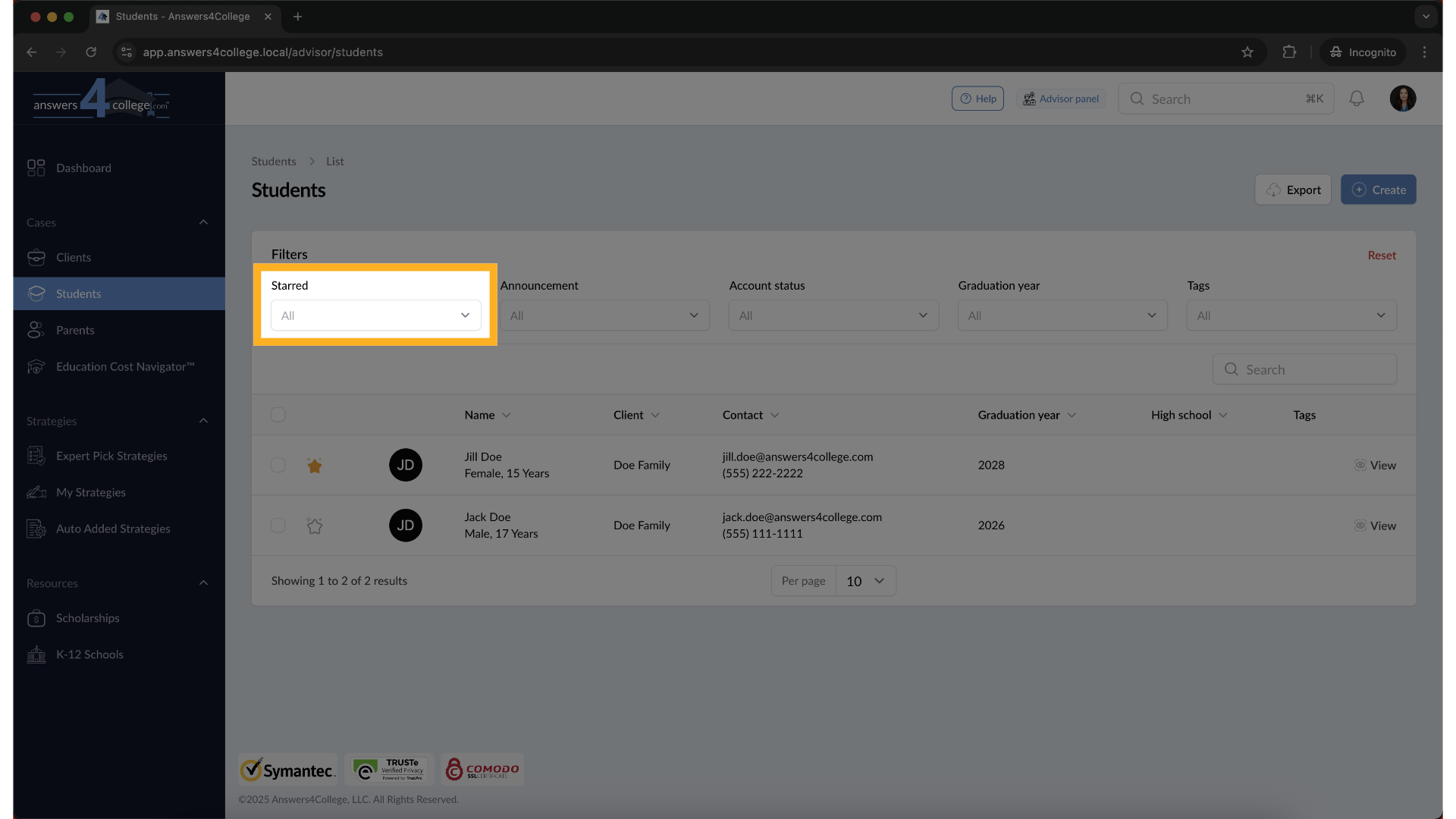This screenshot has height=819, width=1456.
Task: Select the Jack Doe row checkbox
Action: [x=278, y=526]
